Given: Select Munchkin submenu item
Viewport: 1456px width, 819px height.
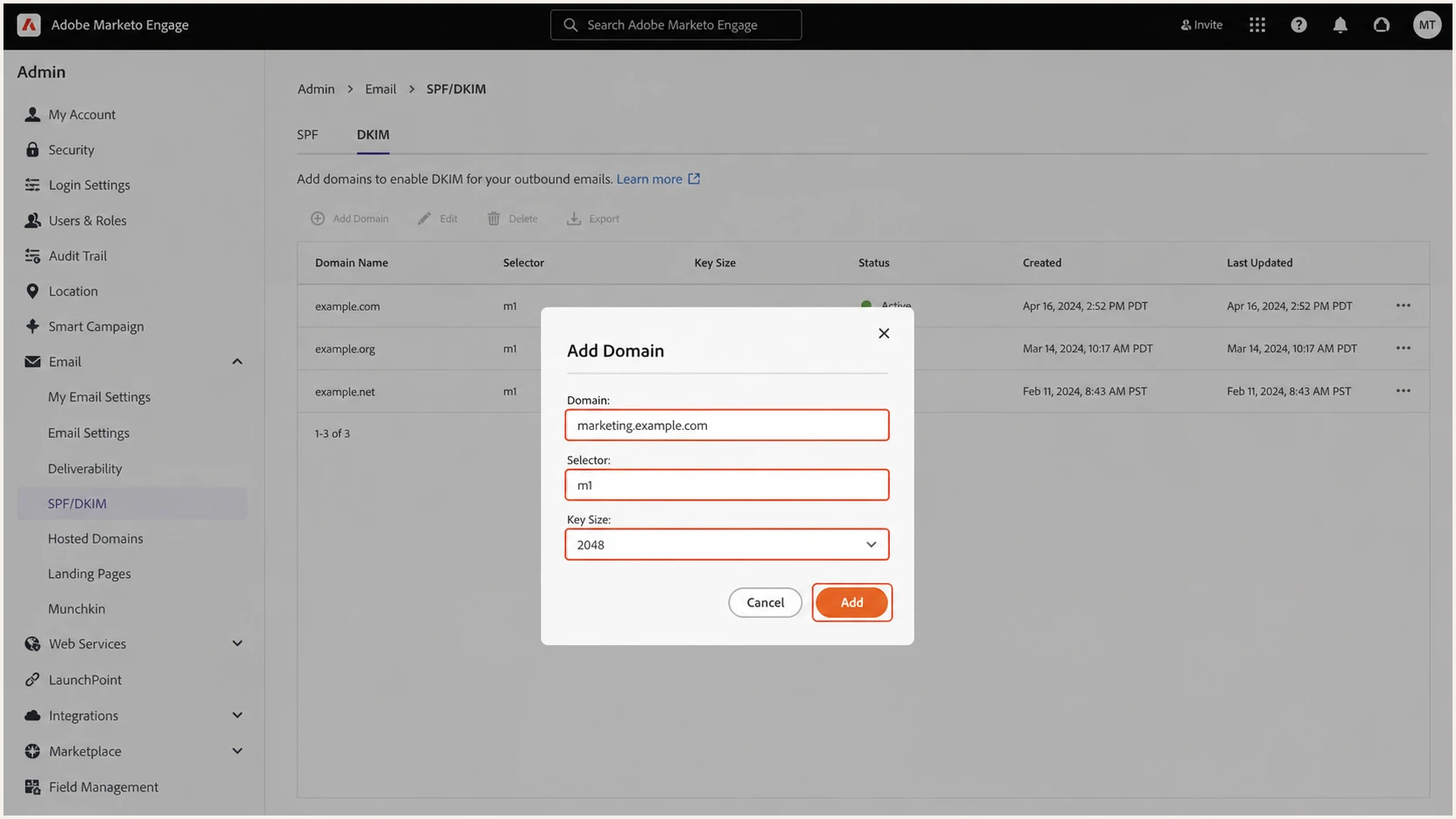Looking at the screenshot, I should (77, 609).
